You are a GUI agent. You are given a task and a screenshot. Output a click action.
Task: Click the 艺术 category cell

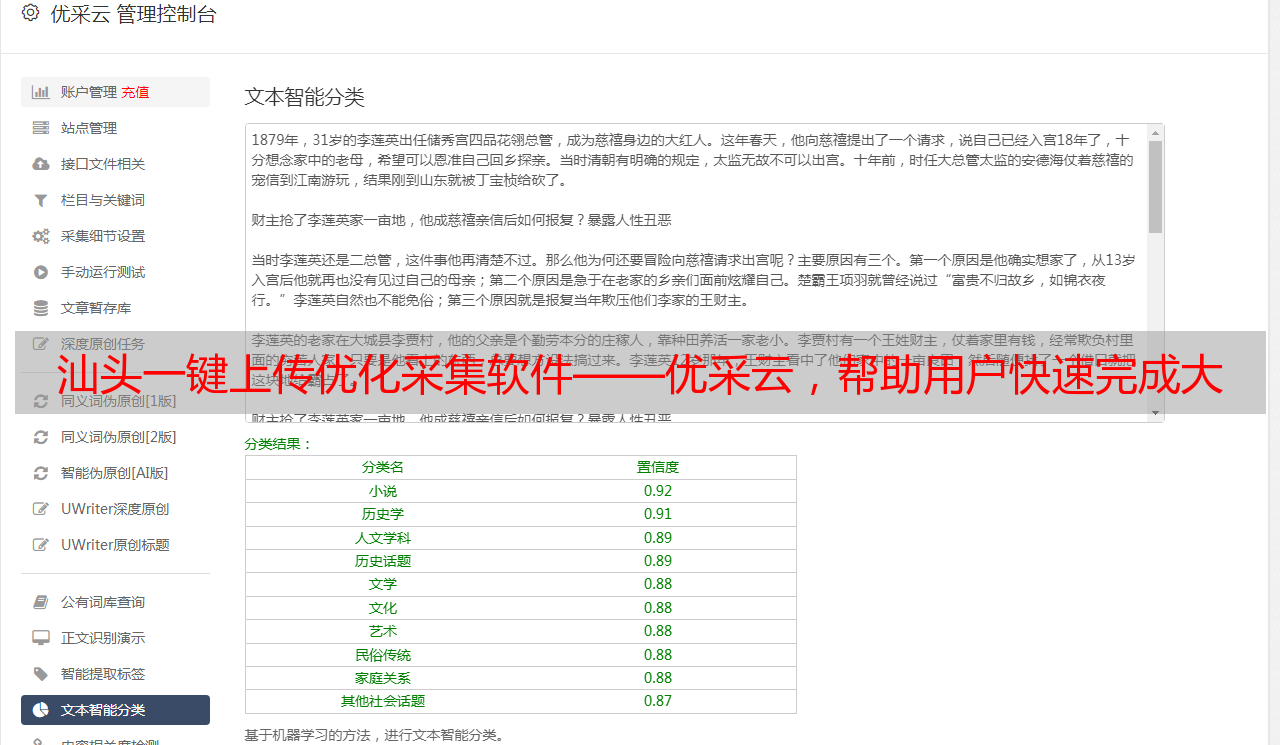(x=383, y=631)
